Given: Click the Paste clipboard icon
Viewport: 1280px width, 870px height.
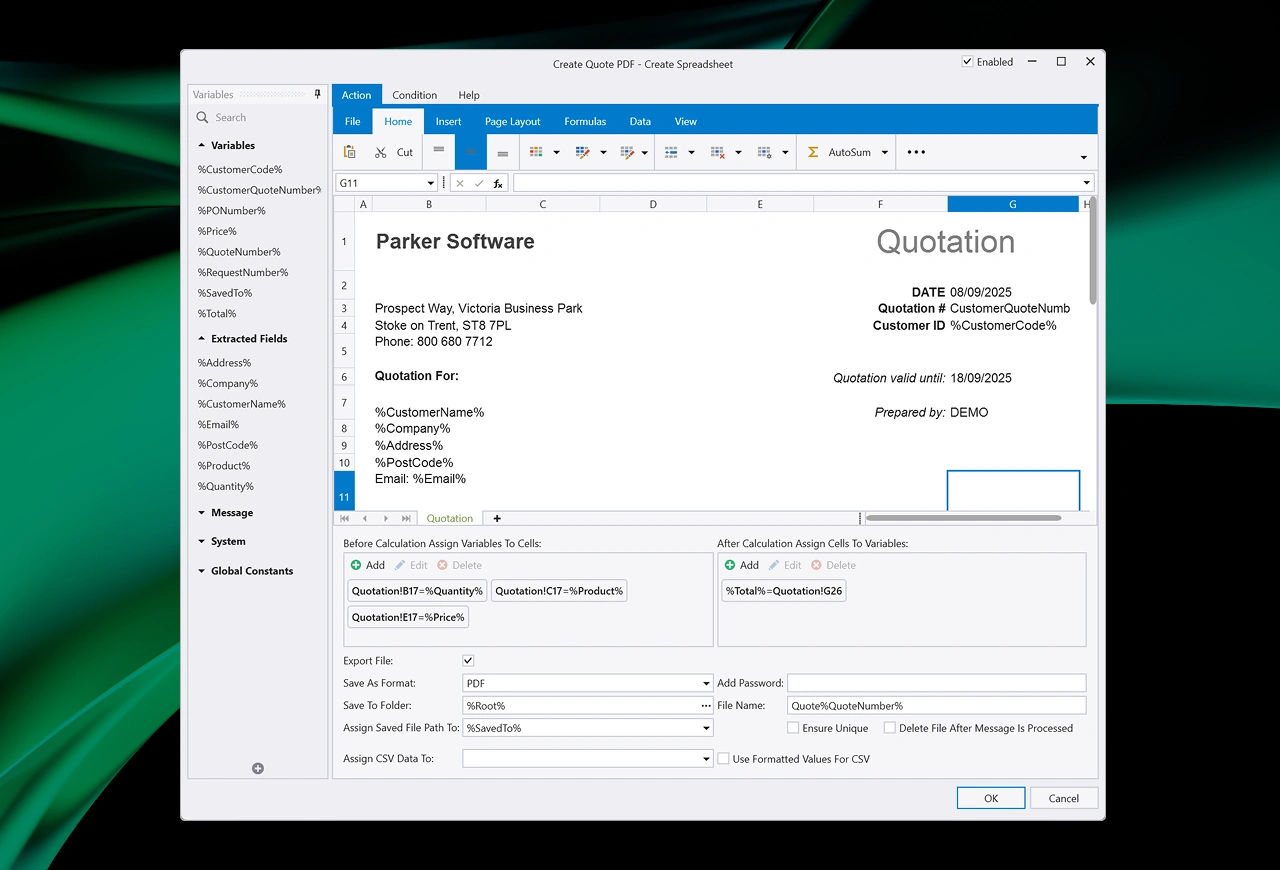Looking at the screenshot, I should tap(350, 152).
